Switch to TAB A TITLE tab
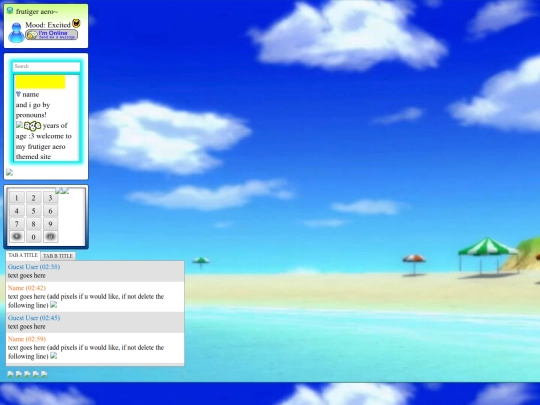 click(23, 255)
